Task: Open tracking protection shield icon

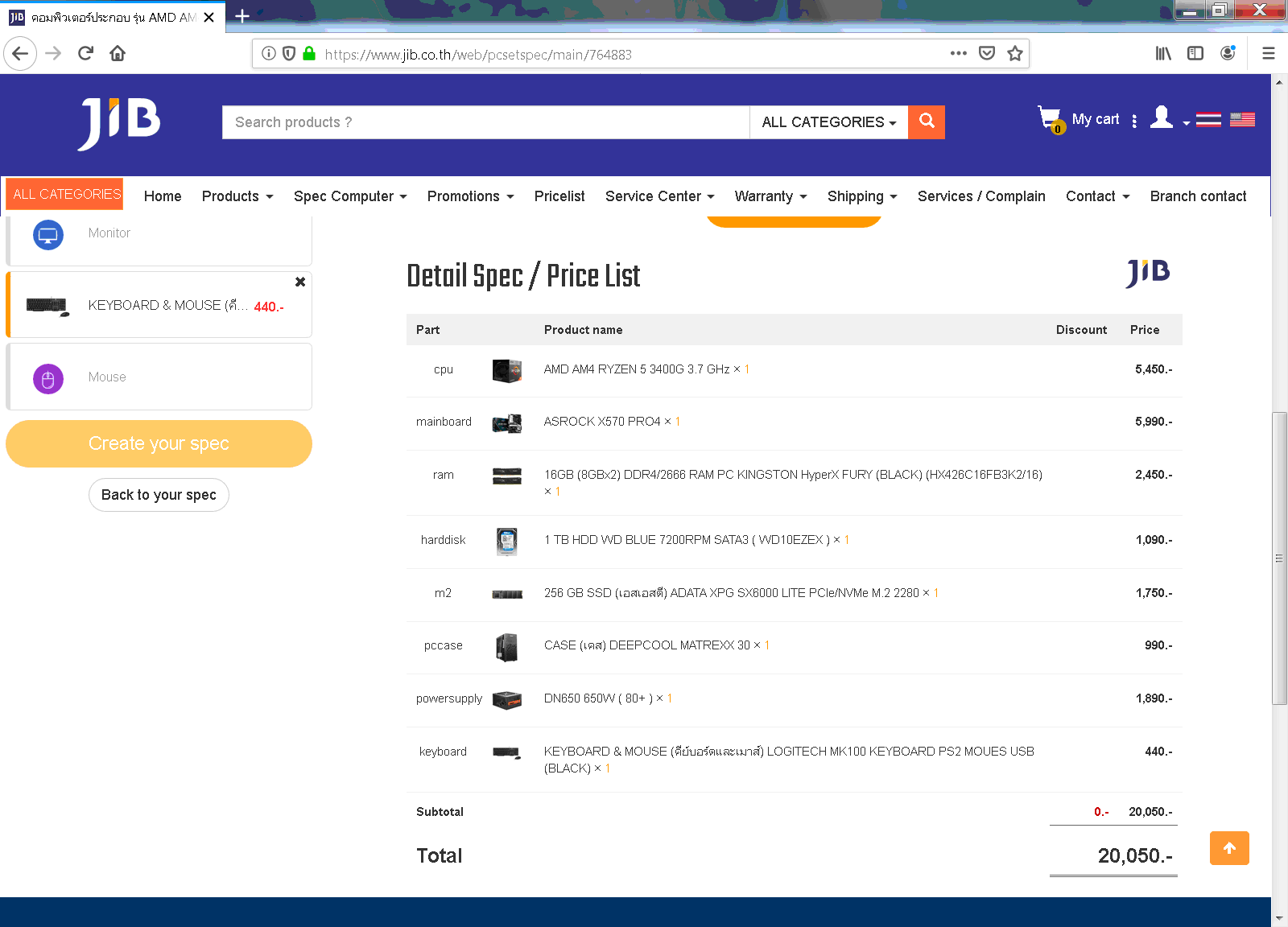Action: 289,54
